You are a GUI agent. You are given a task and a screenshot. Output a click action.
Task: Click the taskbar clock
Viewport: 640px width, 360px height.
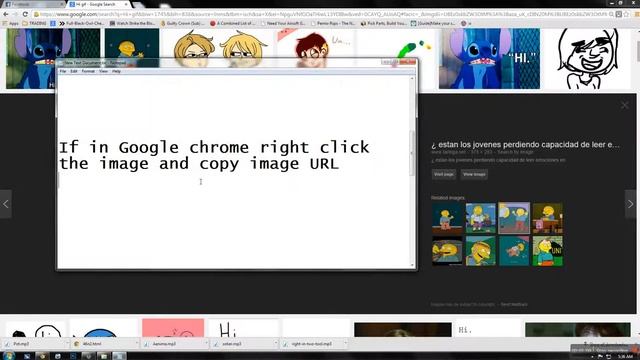coord(625,356)
